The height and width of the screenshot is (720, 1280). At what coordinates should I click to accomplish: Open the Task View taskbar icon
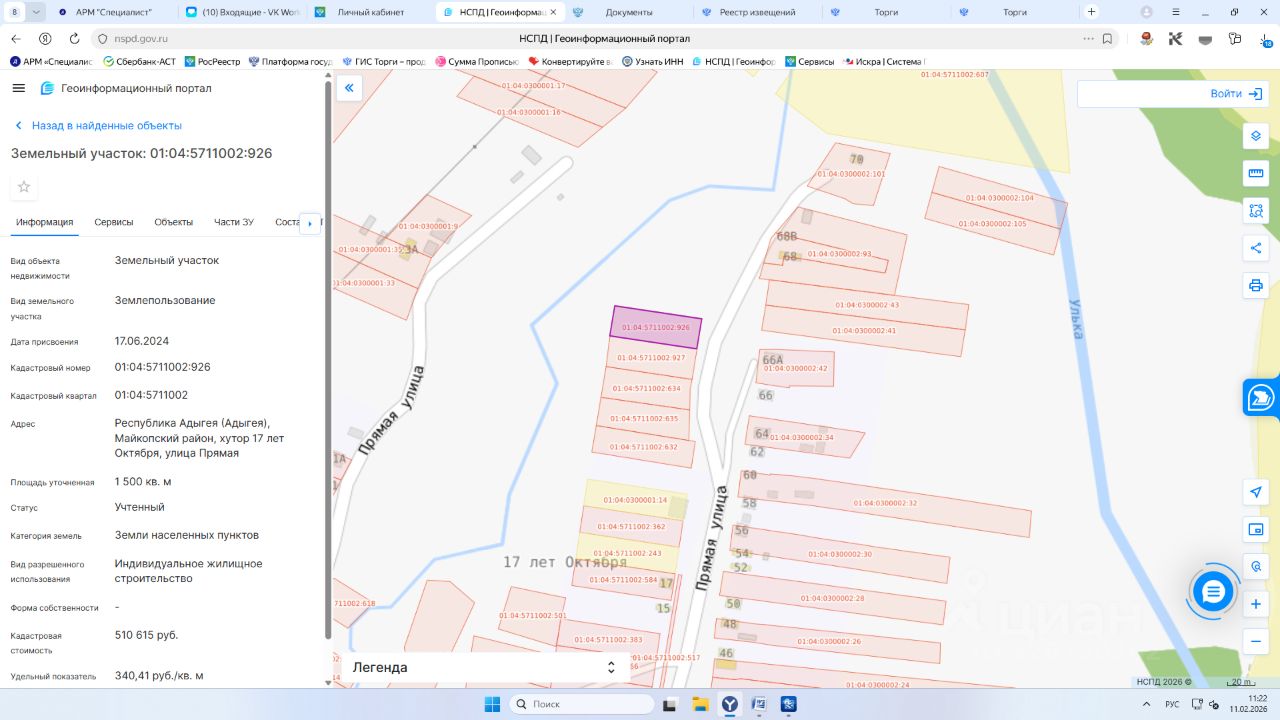(671, 704)
